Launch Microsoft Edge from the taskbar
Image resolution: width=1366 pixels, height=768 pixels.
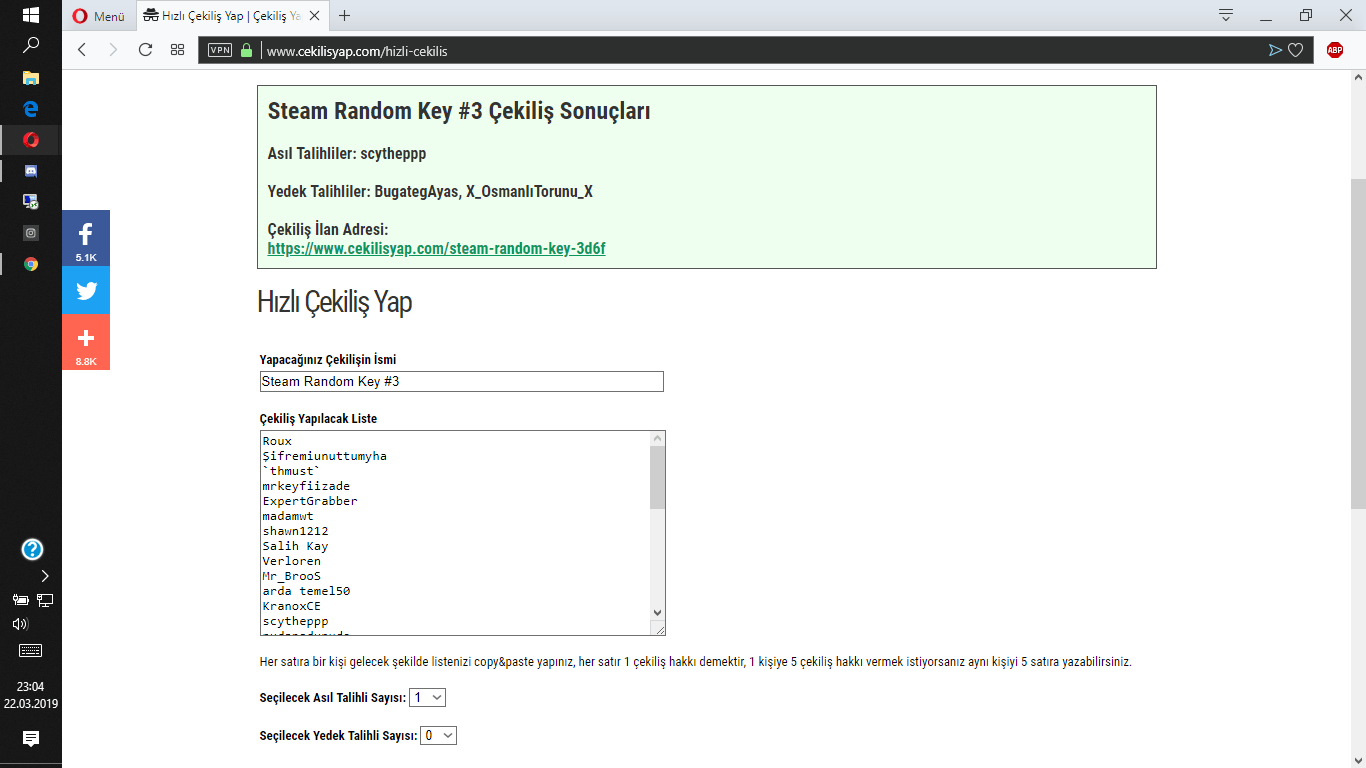[x=31, y=108]
